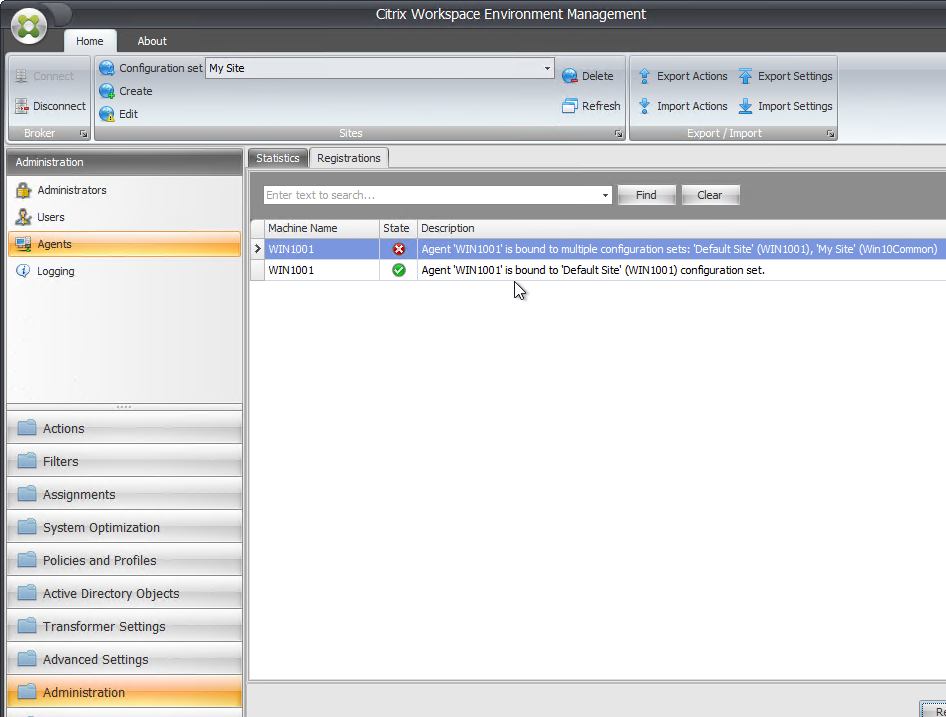The height and width of the screenshot is (717, 946).
Task: Click the Refresh label in Sites
Action: (x=601, y=106)
